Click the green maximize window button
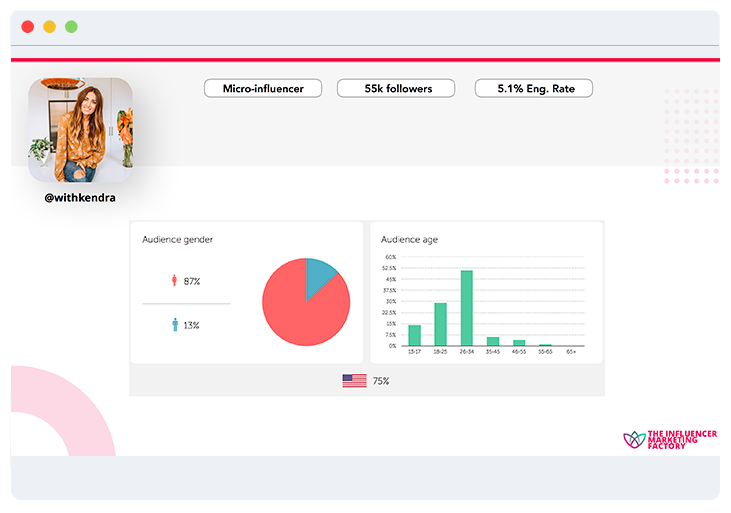 click(71, 27)
